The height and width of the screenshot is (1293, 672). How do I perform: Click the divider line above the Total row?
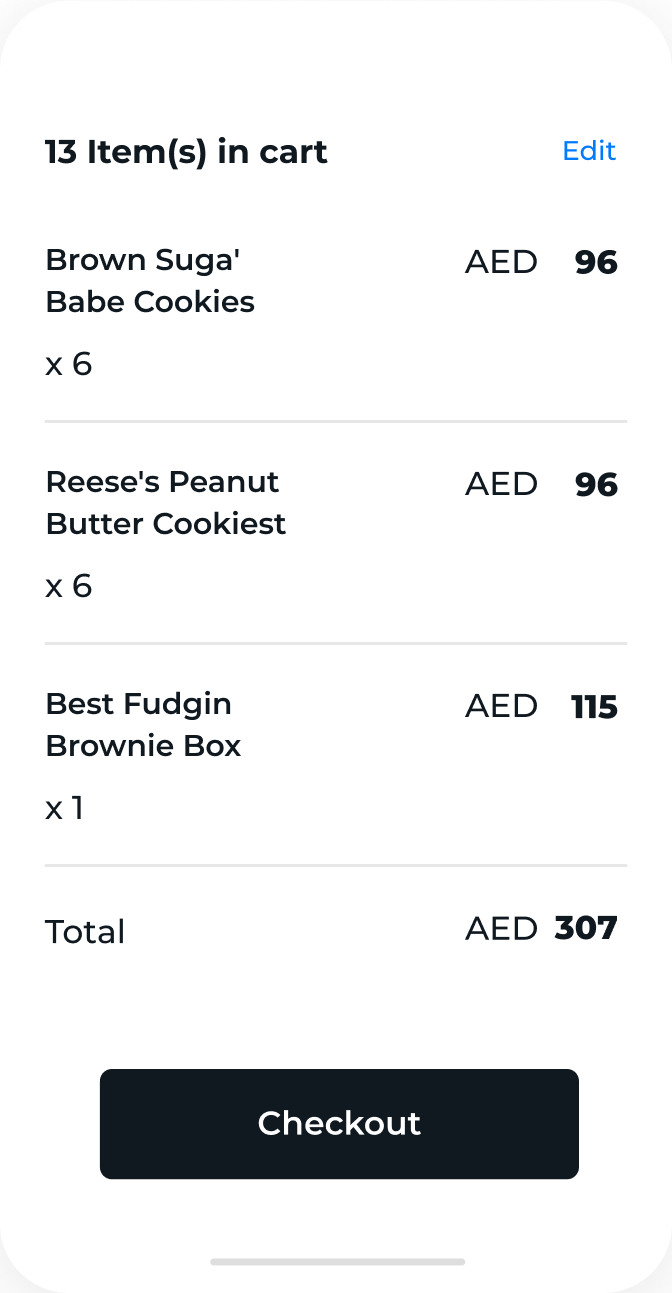[336, 865]
